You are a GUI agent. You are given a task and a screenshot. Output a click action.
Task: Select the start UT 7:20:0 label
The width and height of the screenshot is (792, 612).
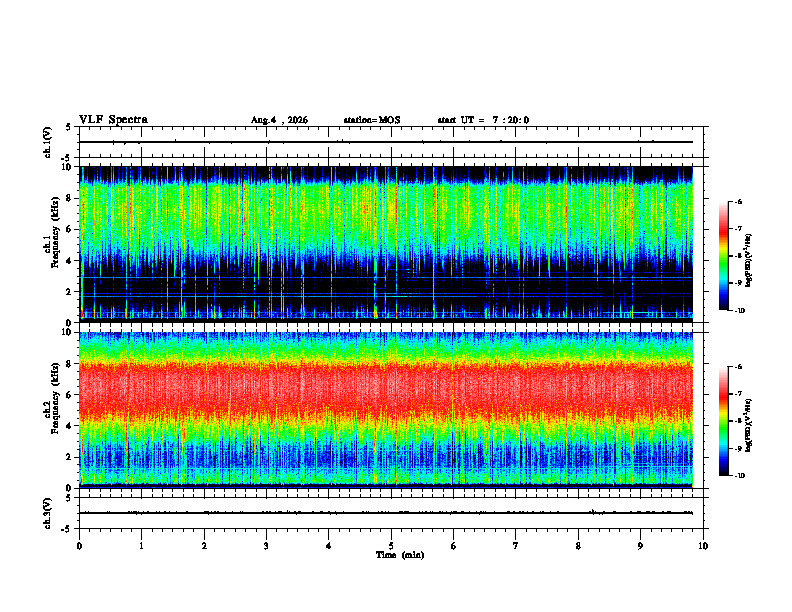tap(483, 120)
